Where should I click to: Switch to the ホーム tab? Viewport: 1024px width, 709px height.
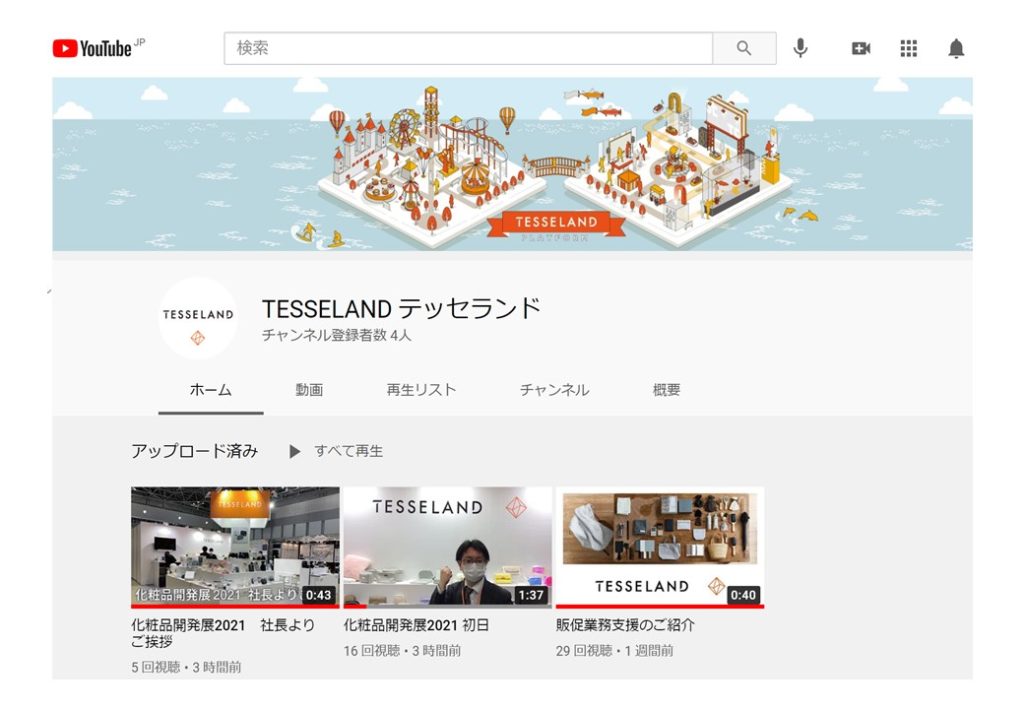210,390
